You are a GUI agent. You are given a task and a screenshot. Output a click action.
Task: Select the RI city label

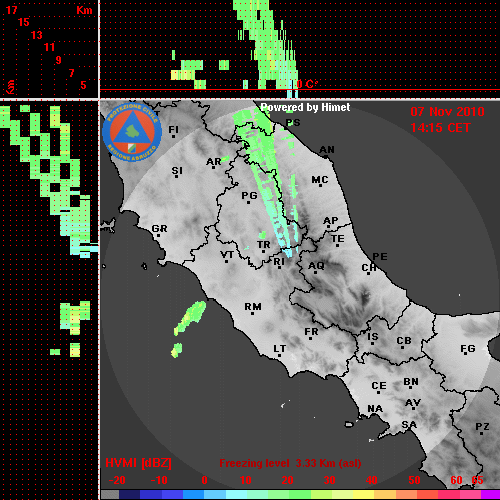pos(279,261)
